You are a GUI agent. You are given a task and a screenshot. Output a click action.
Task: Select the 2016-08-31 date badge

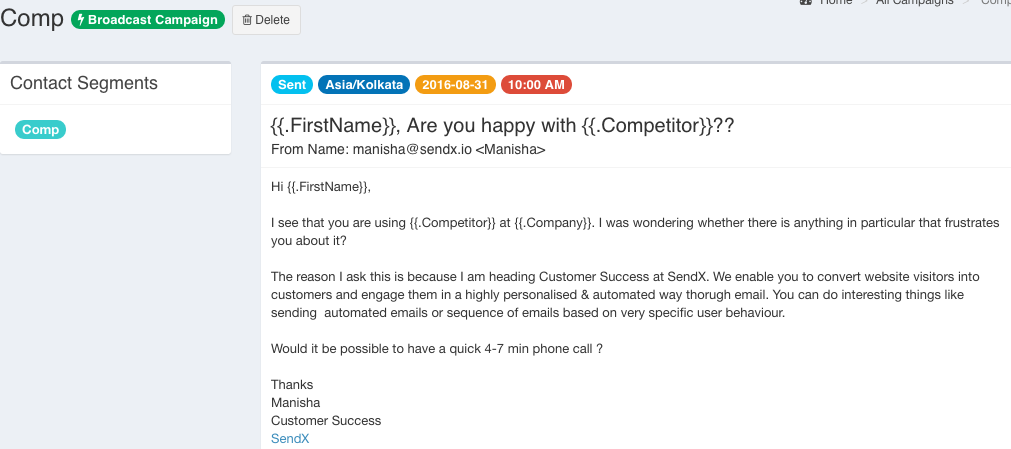point(455,85)
